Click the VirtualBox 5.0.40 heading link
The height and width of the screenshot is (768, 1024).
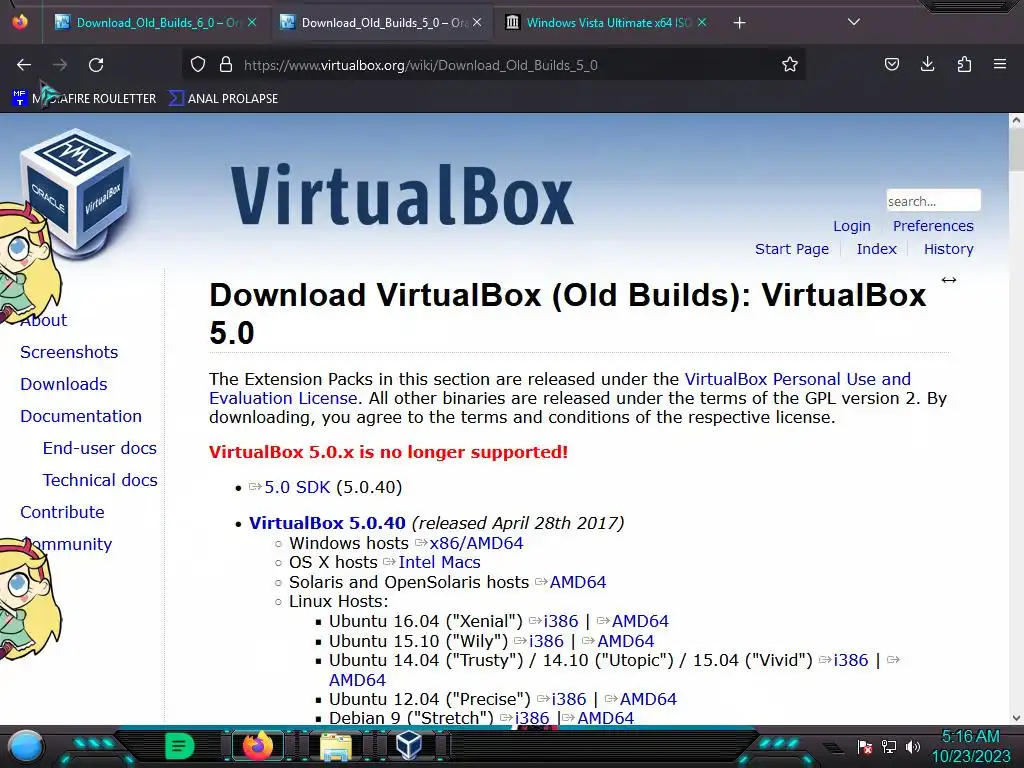(327, 523)
